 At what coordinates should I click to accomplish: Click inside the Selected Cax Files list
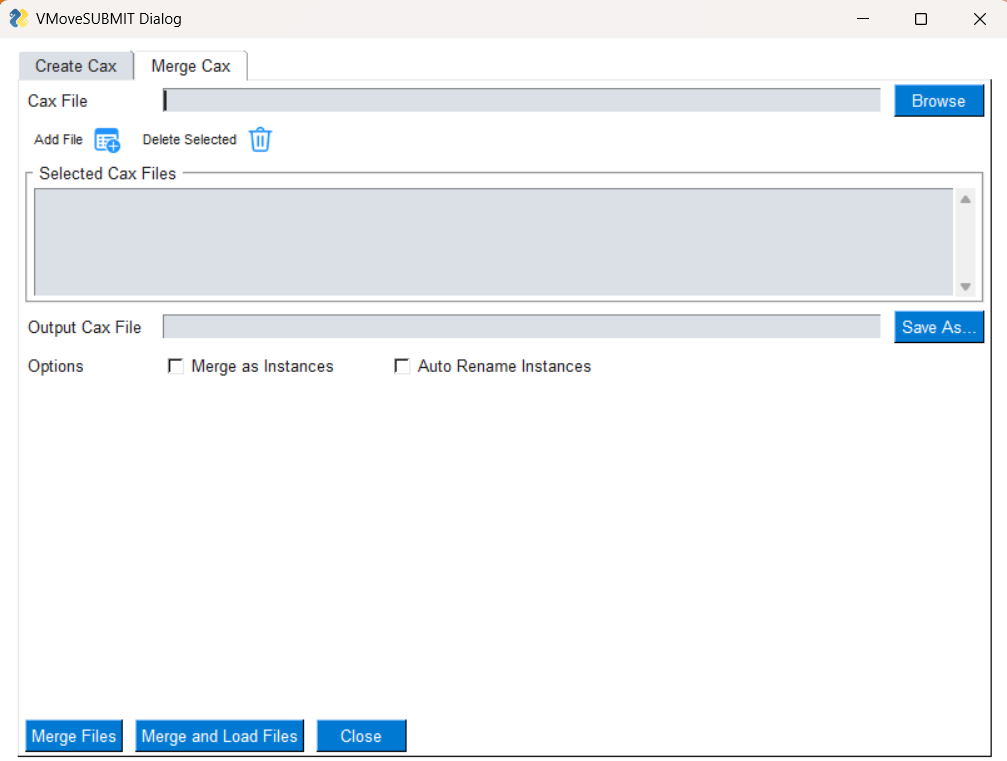coord(493,242)
